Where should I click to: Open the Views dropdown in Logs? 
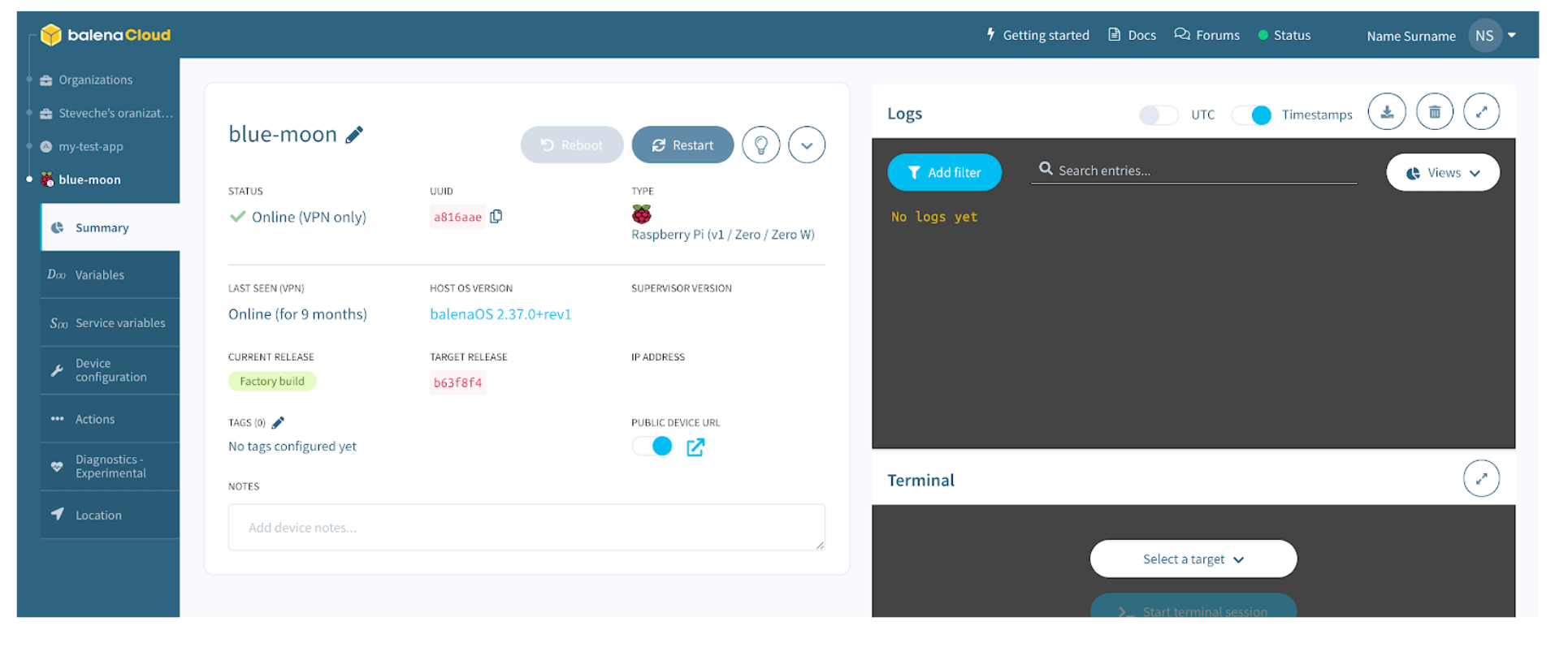(1442, 173)
